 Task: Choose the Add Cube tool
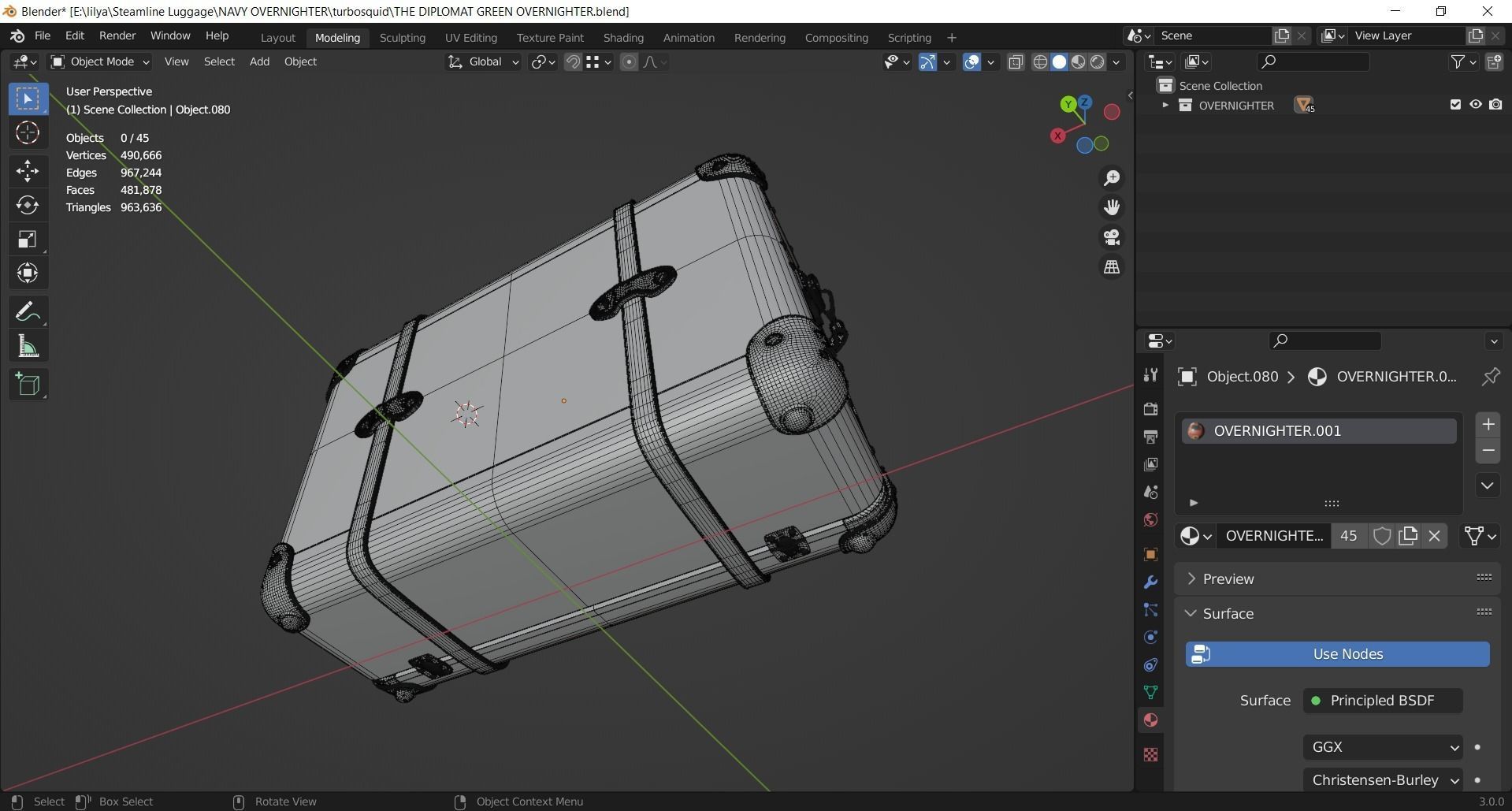[28, 384]
